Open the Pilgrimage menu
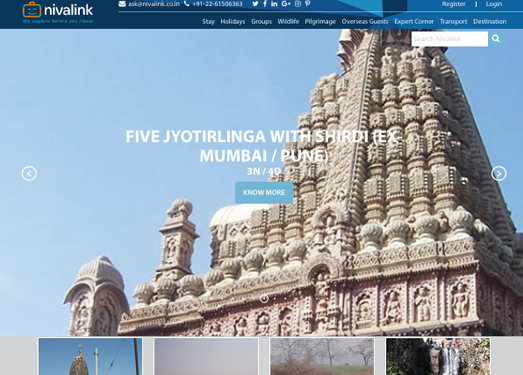Screen dimensions: 523x375 [x=320, y=22]
